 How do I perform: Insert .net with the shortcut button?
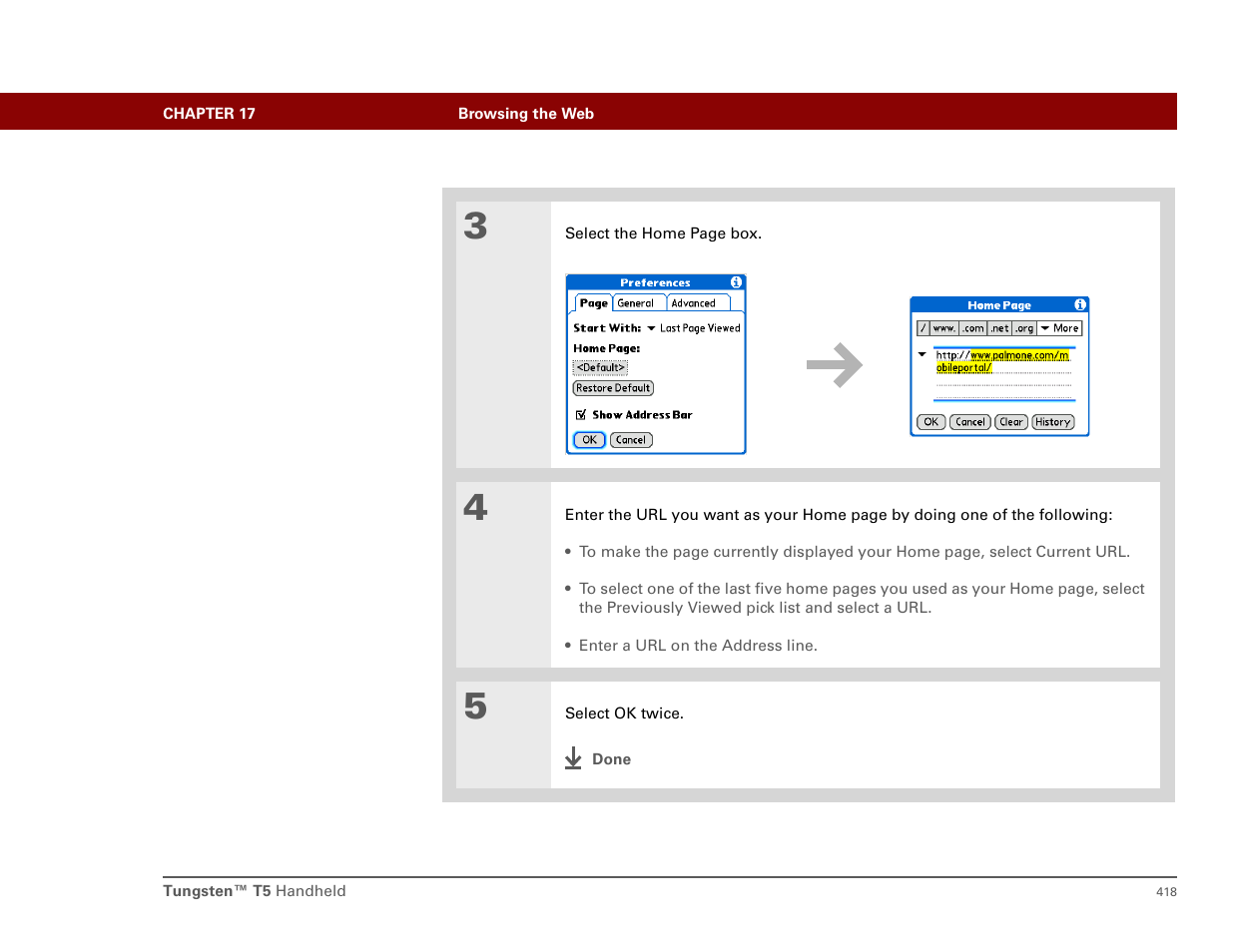[x=1000, y=328]
